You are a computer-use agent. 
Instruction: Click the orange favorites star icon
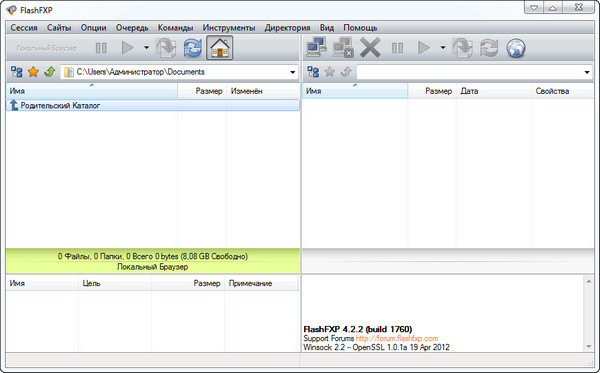(33, 72)
